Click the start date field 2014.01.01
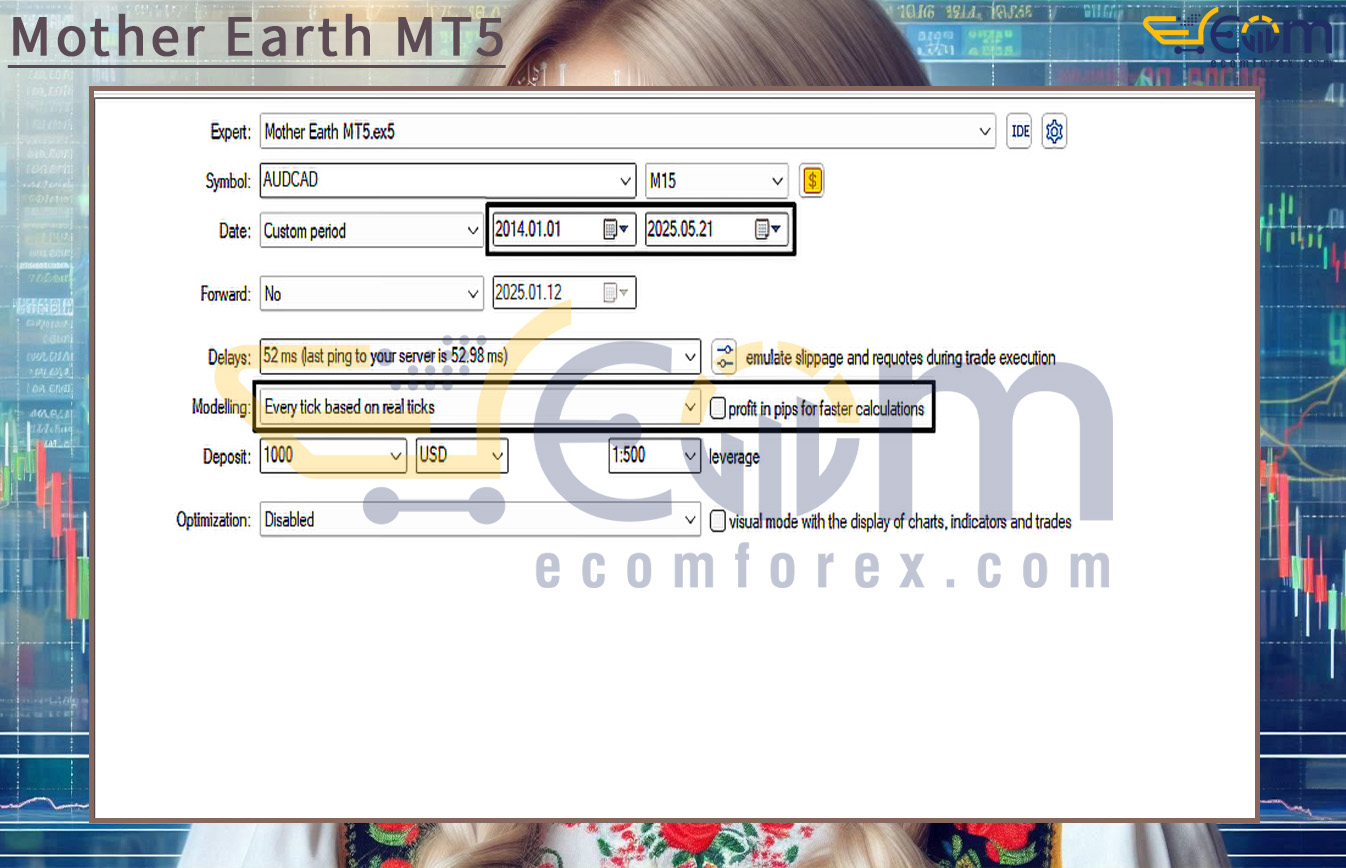1346x868 pixels. [563, 230]
